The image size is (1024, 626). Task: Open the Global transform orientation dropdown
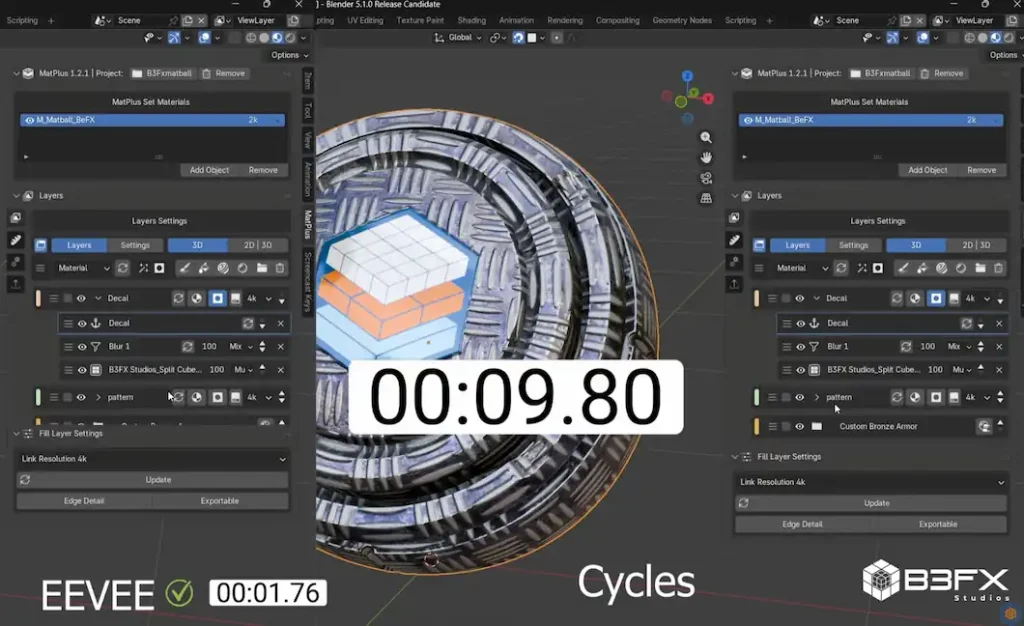458,37
